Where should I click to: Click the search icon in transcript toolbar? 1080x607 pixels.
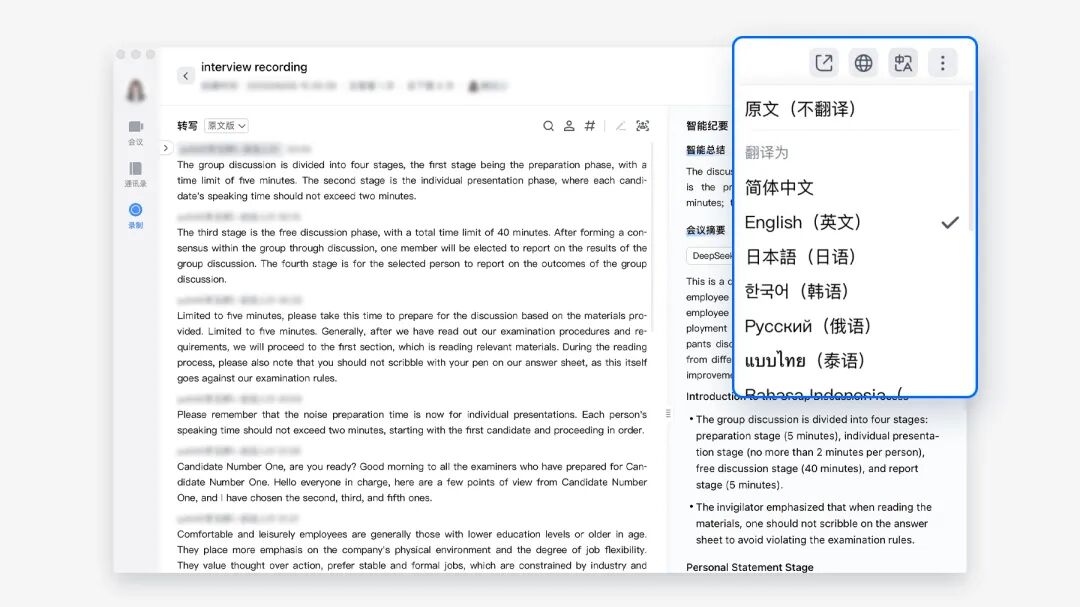548,126
